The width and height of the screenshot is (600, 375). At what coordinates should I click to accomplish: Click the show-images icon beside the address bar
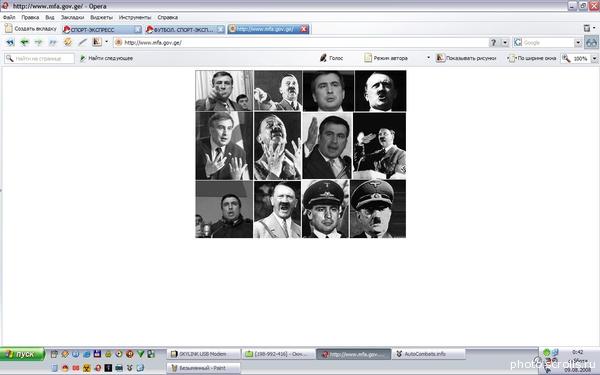(97, 42)
